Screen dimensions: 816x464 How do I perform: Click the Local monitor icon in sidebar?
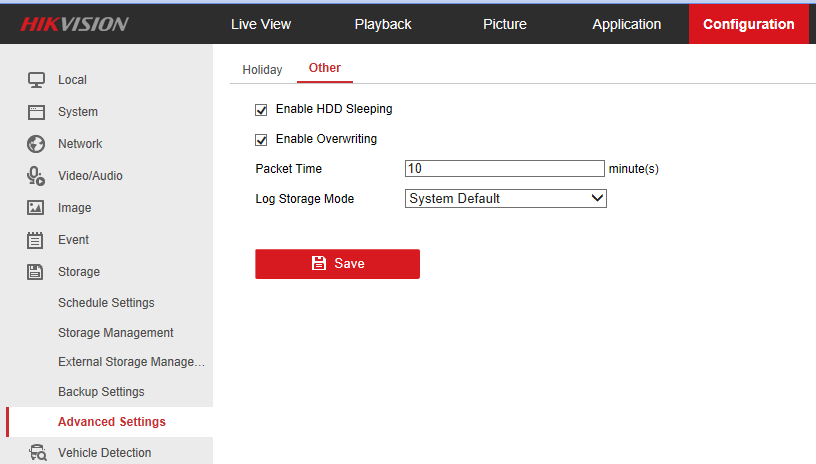click(x=36, y=80)
